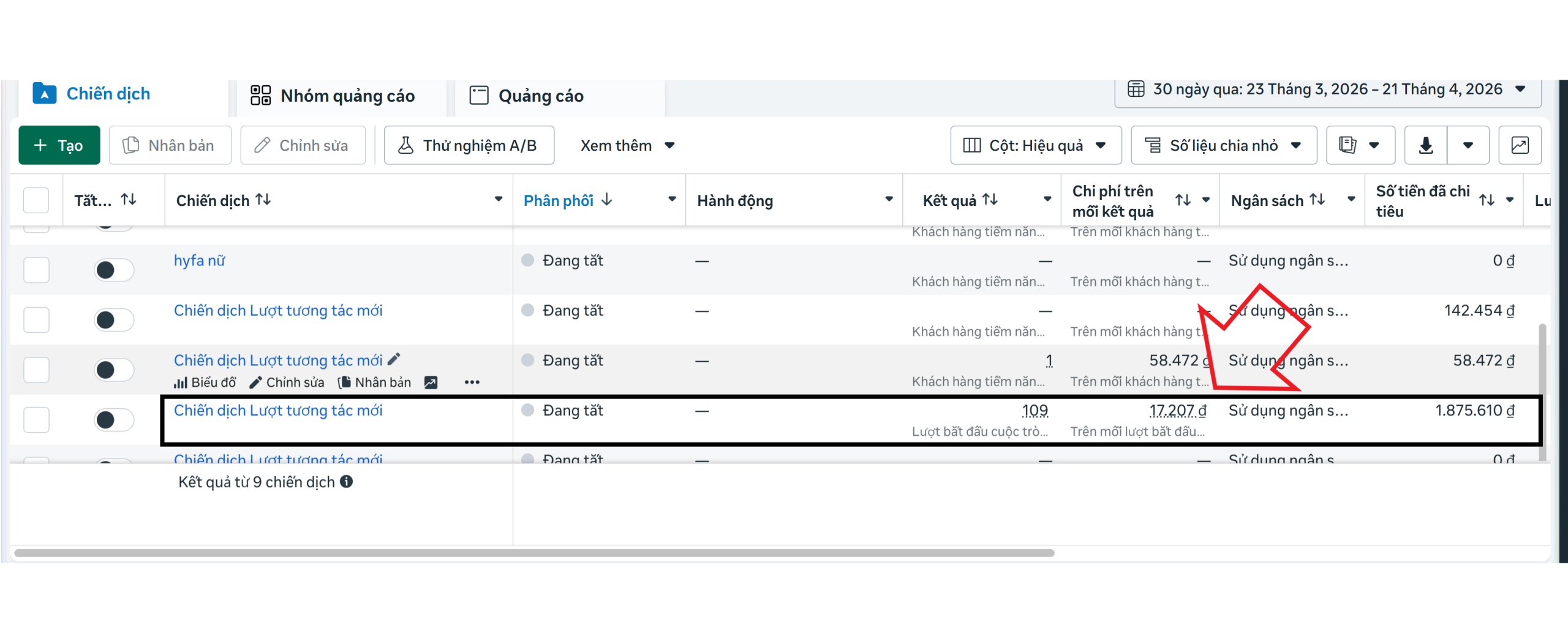1568x643 pixels.
Task: Click the horizontal scrollbar at table bottom
Action: click(533, 553)
